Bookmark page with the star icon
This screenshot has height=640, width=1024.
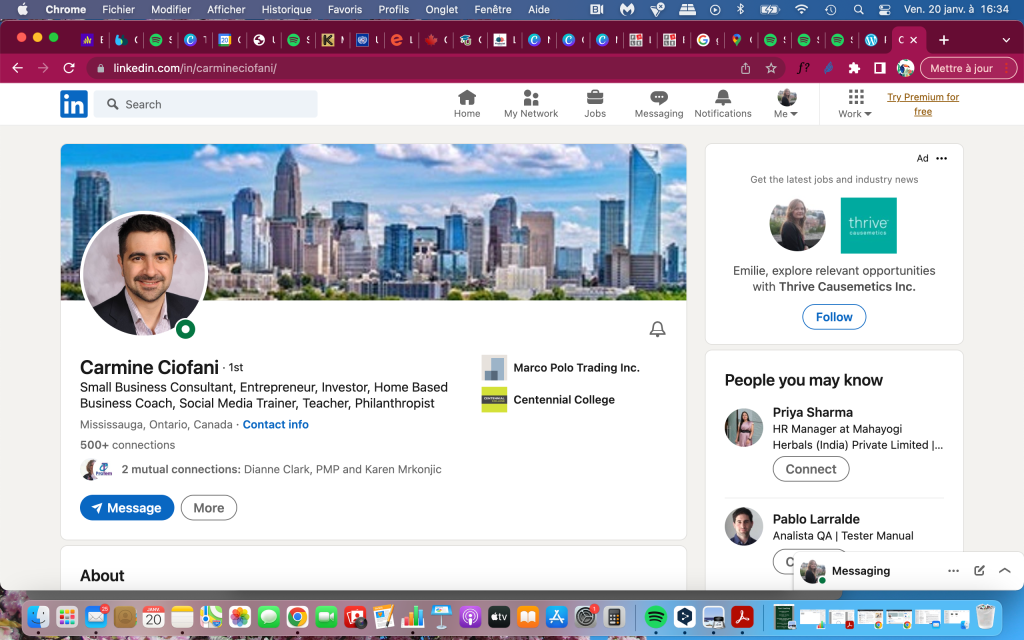[771, 68]
